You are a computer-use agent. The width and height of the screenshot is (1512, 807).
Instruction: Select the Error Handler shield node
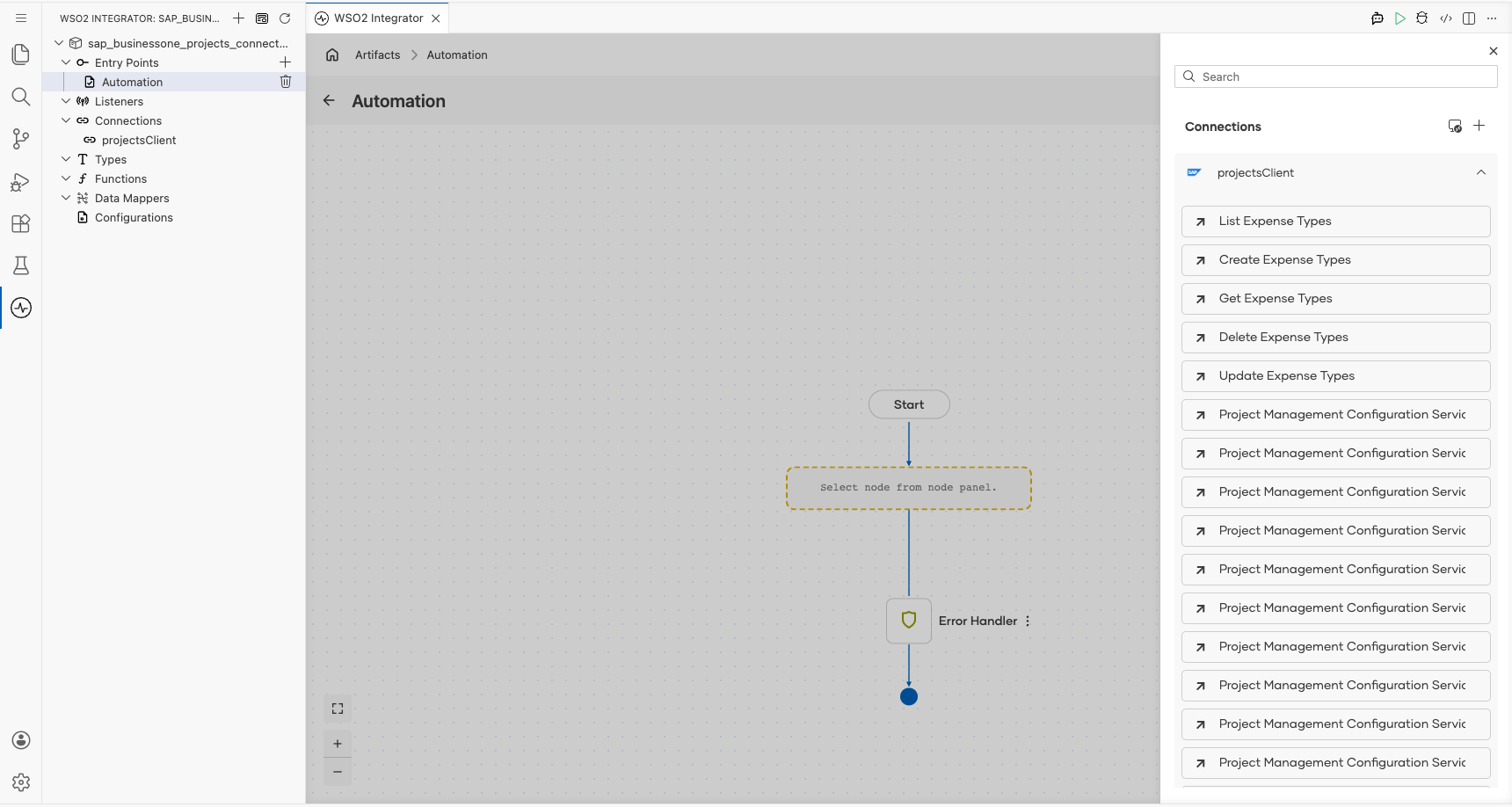click(909, 621)
